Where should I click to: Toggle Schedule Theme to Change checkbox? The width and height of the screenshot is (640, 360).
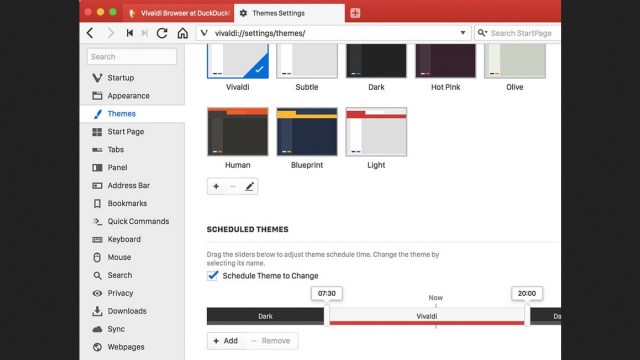pyautogui.click(x=212, y=276)
